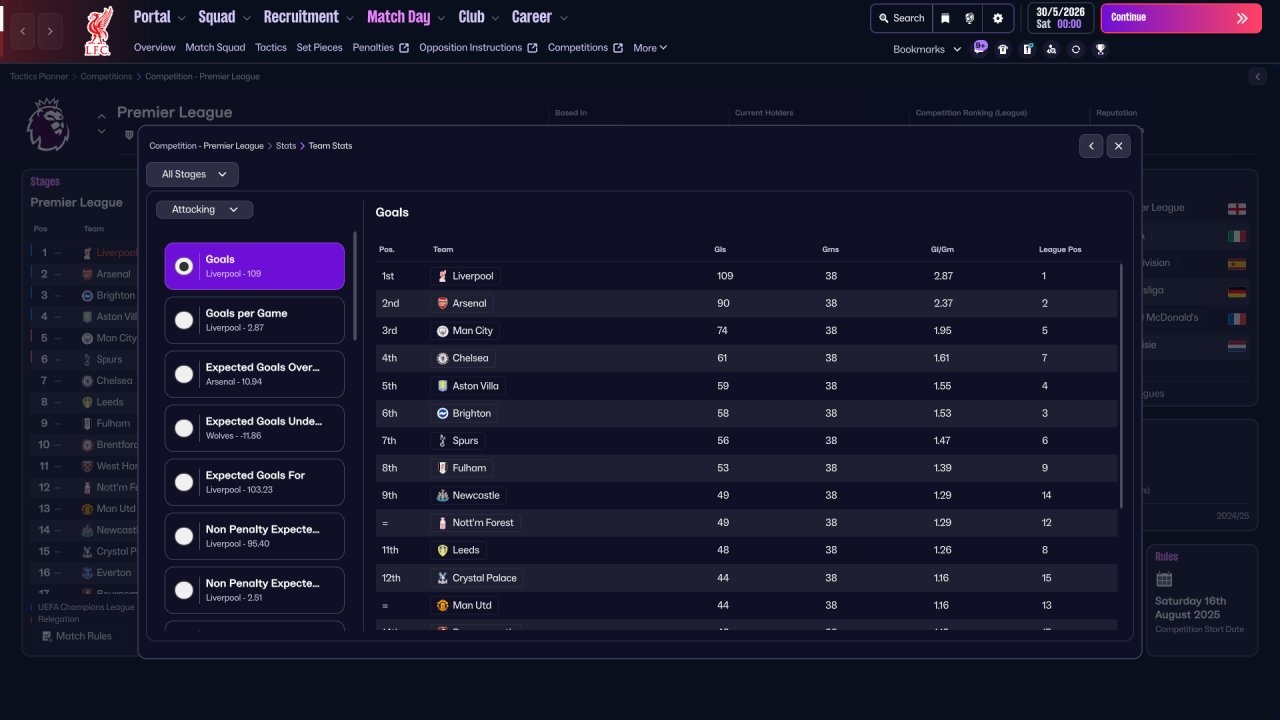Click the Liverpool FC club crest
Screen dimensions: 1280x720
98,31
